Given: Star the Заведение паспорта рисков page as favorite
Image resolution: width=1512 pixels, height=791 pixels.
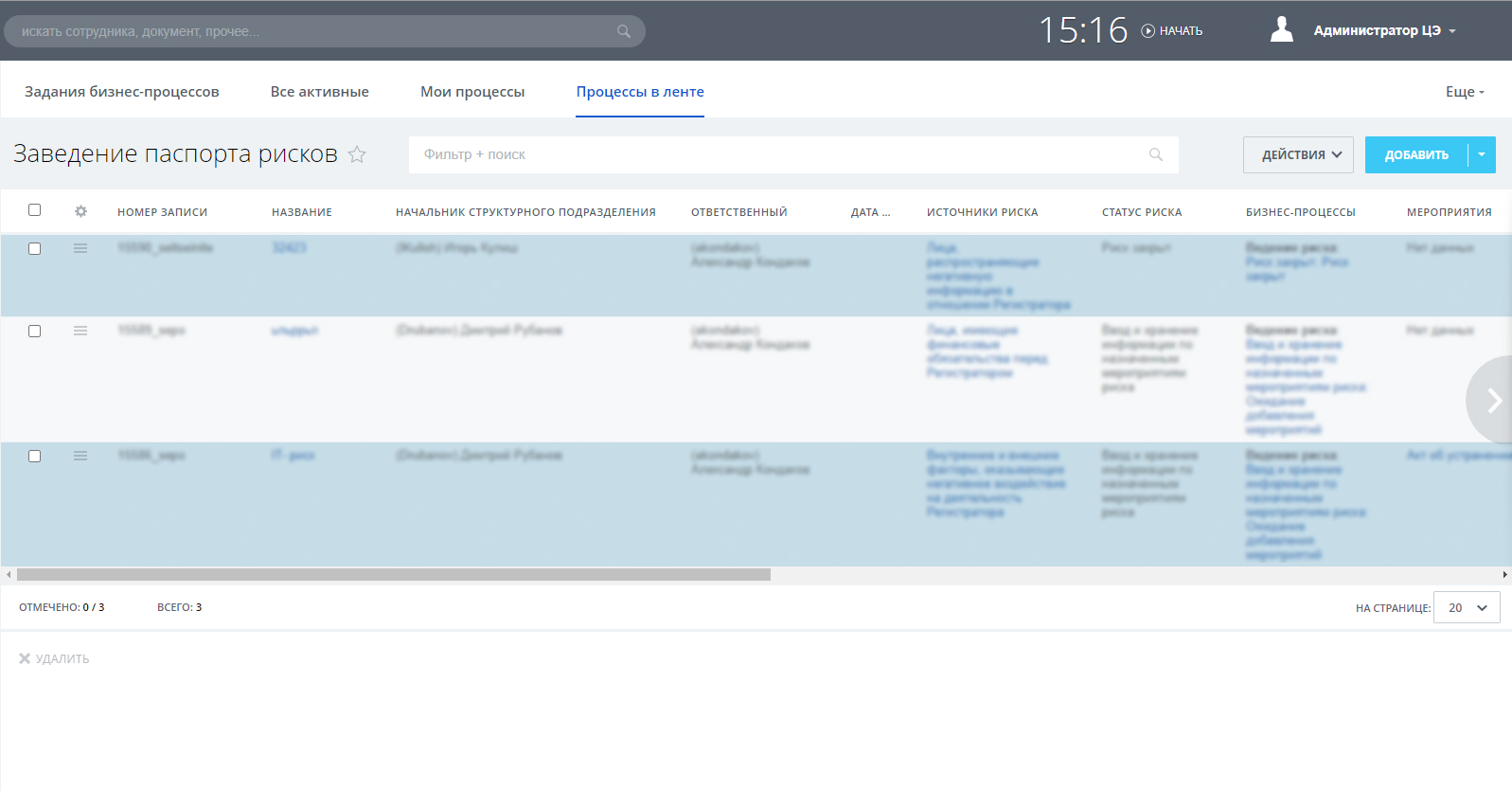Looking at the screenshot, I should 357,154.
